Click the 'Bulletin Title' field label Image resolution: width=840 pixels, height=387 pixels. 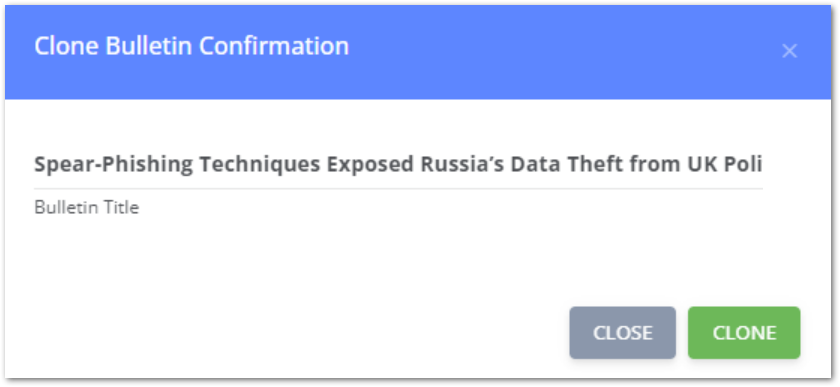[x=87, y=207]
